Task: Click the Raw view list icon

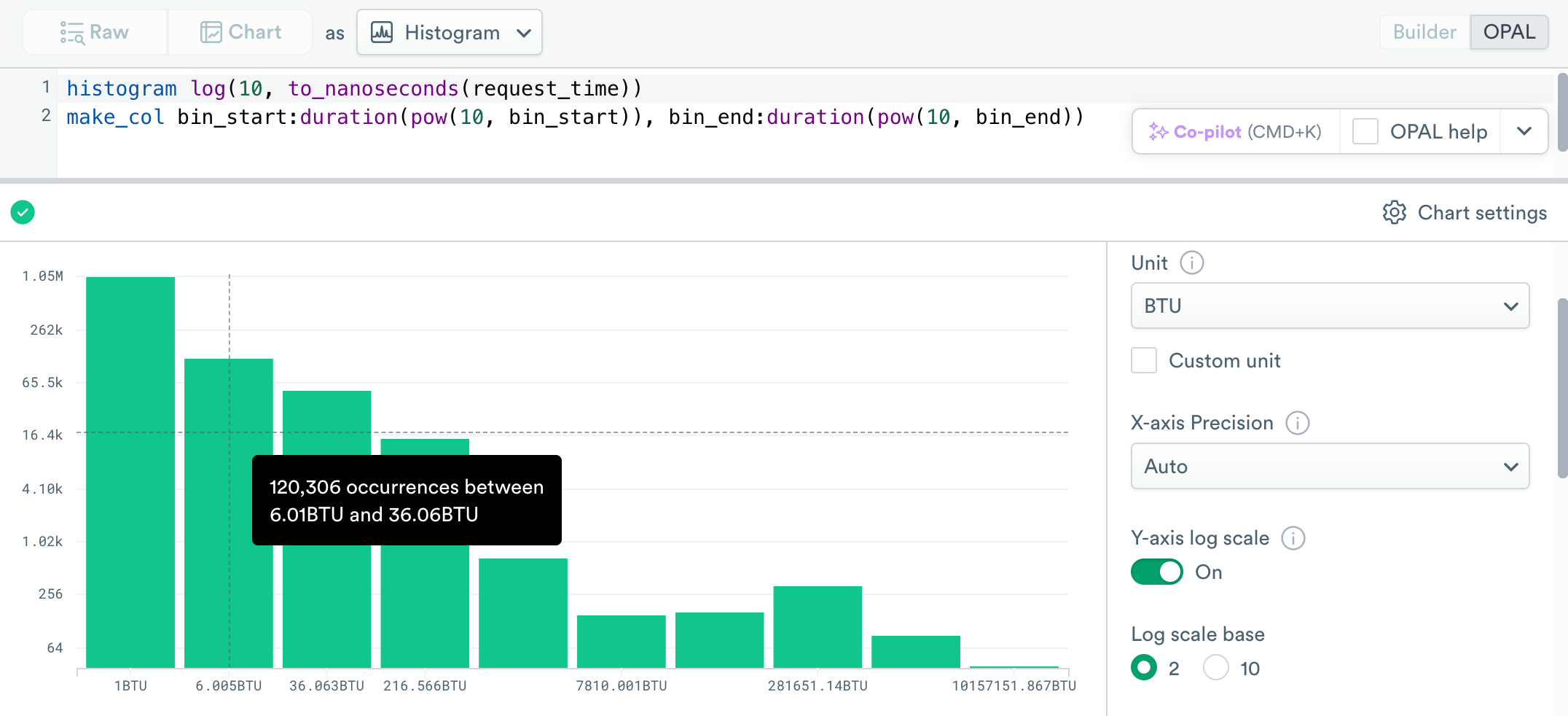Action: pyautogui.click(x=72, y=32)
